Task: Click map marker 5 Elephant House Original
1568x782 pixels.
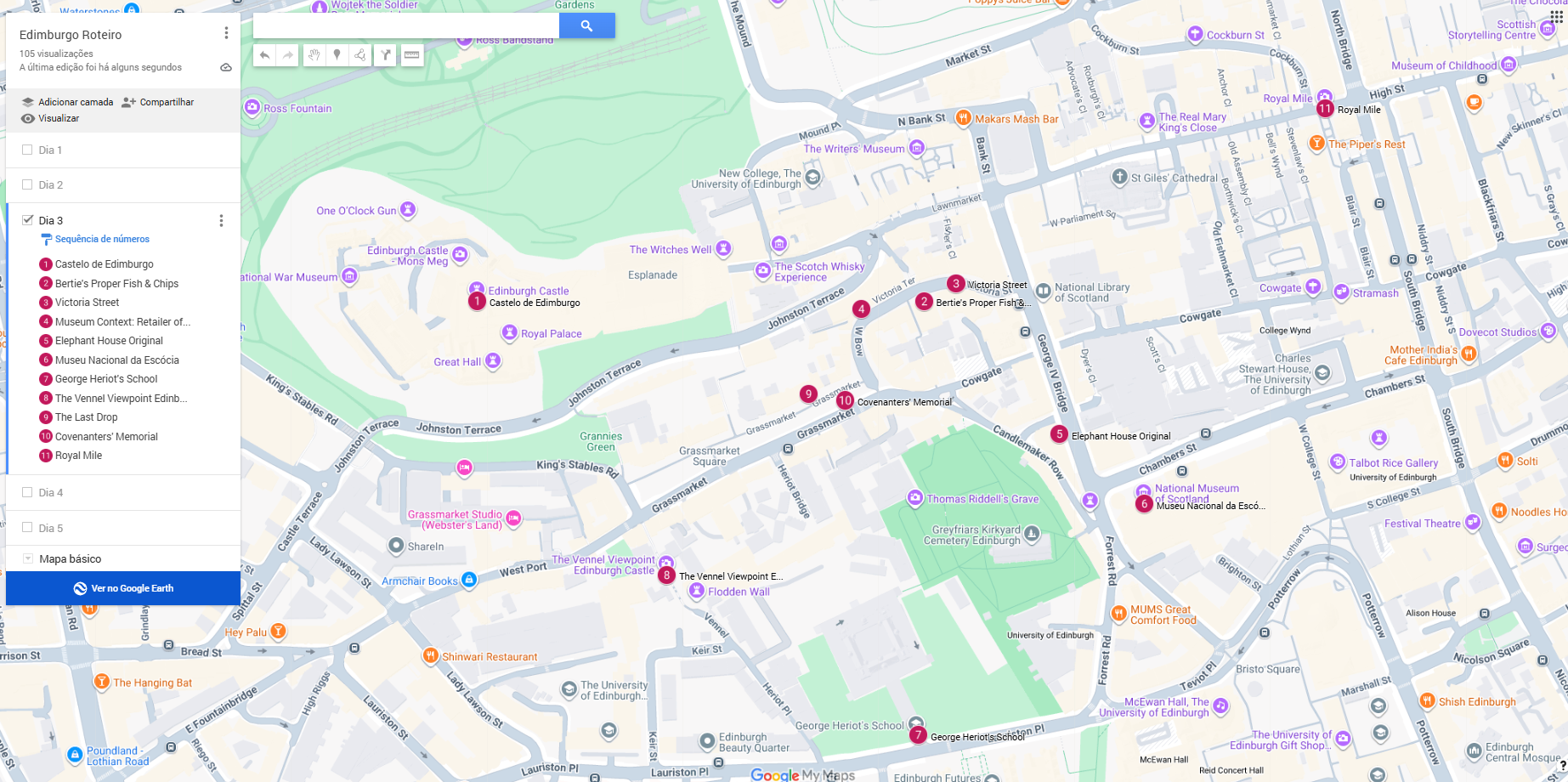Action: coord(1059,434)
